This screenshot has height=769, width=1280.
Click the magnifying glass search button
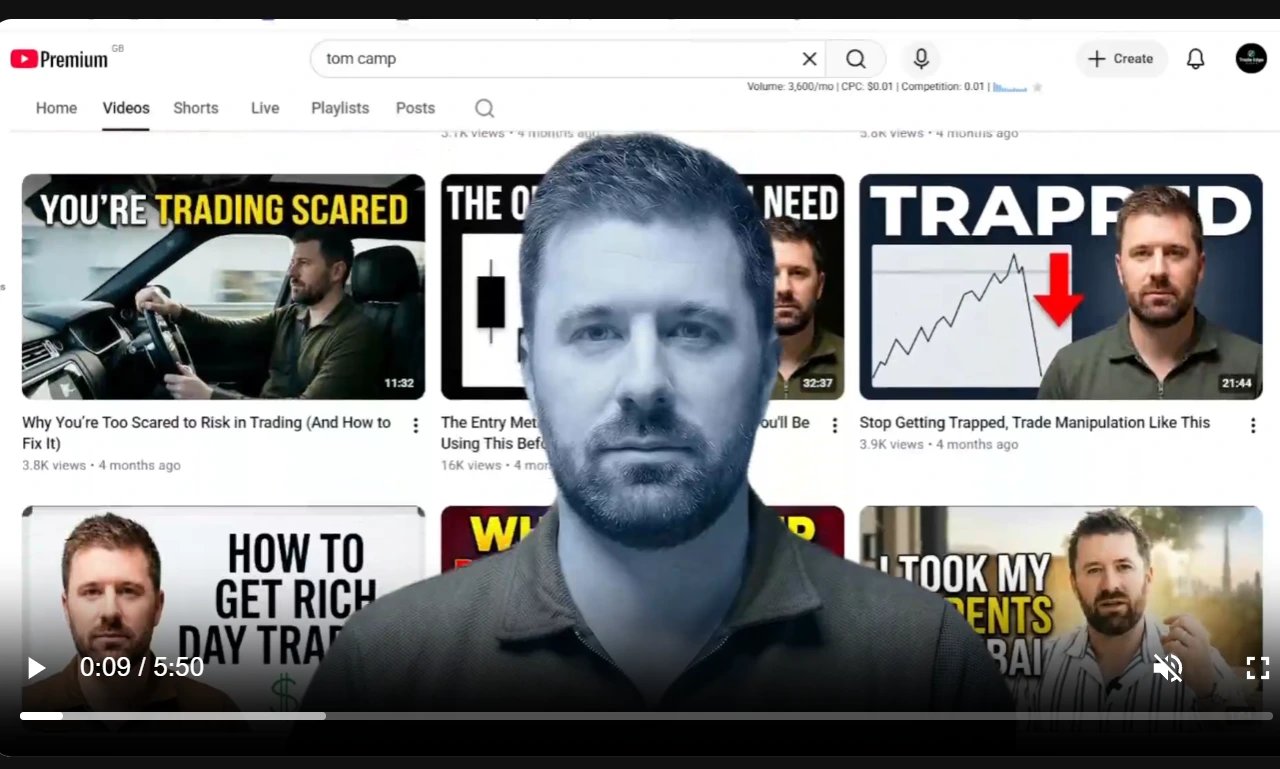[856, 59]
